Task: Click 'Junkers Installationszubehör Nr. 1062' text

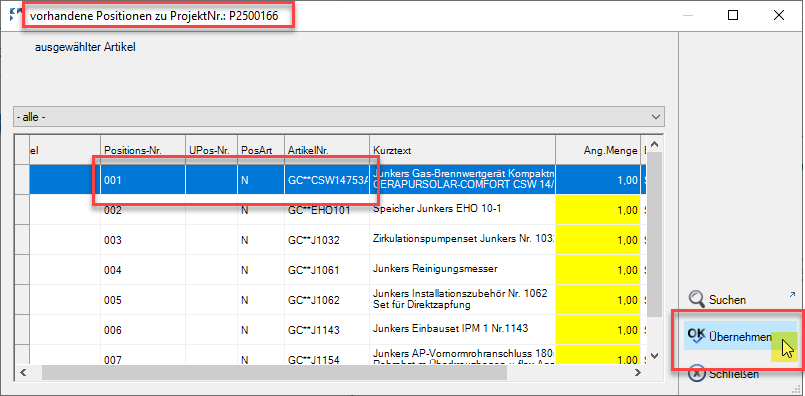Action: 460,294
